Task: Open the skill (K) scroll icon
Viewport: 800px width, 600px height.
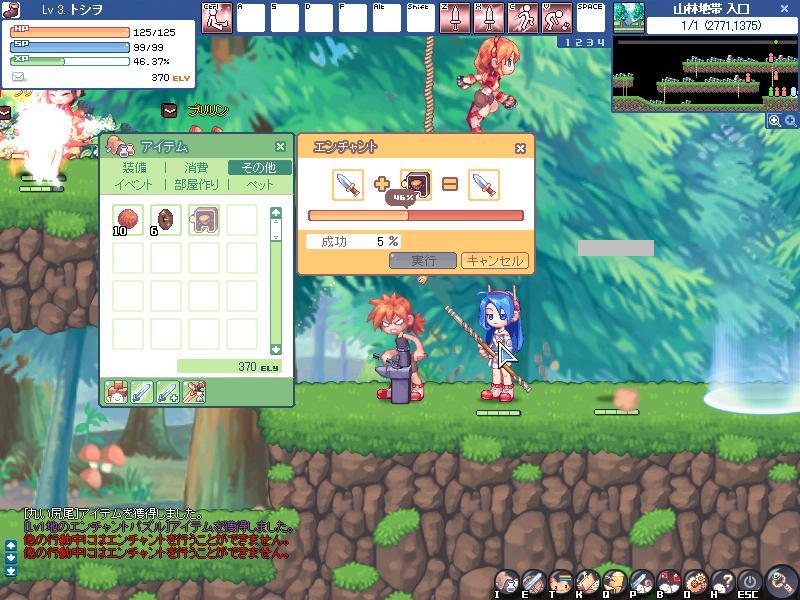Action: pos(588,583)
